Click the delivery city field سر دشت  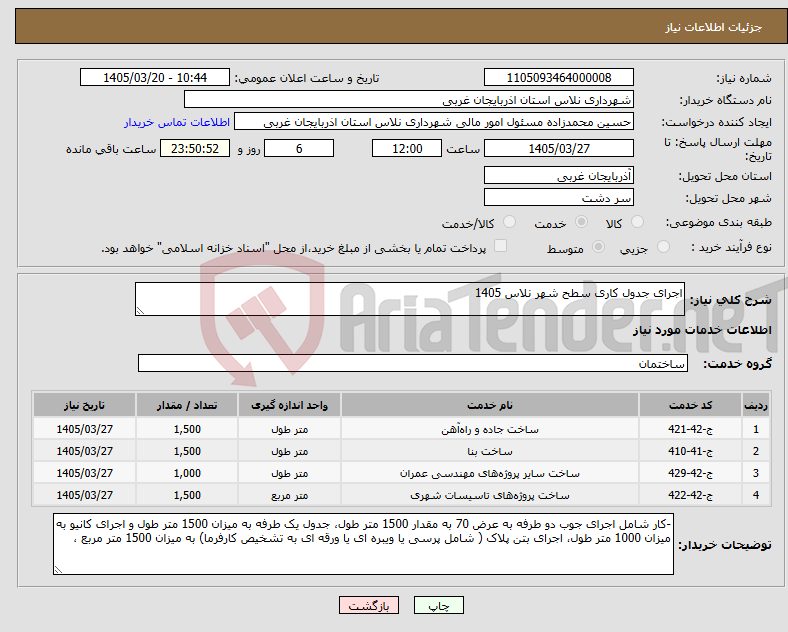click(x=558, y=197)
